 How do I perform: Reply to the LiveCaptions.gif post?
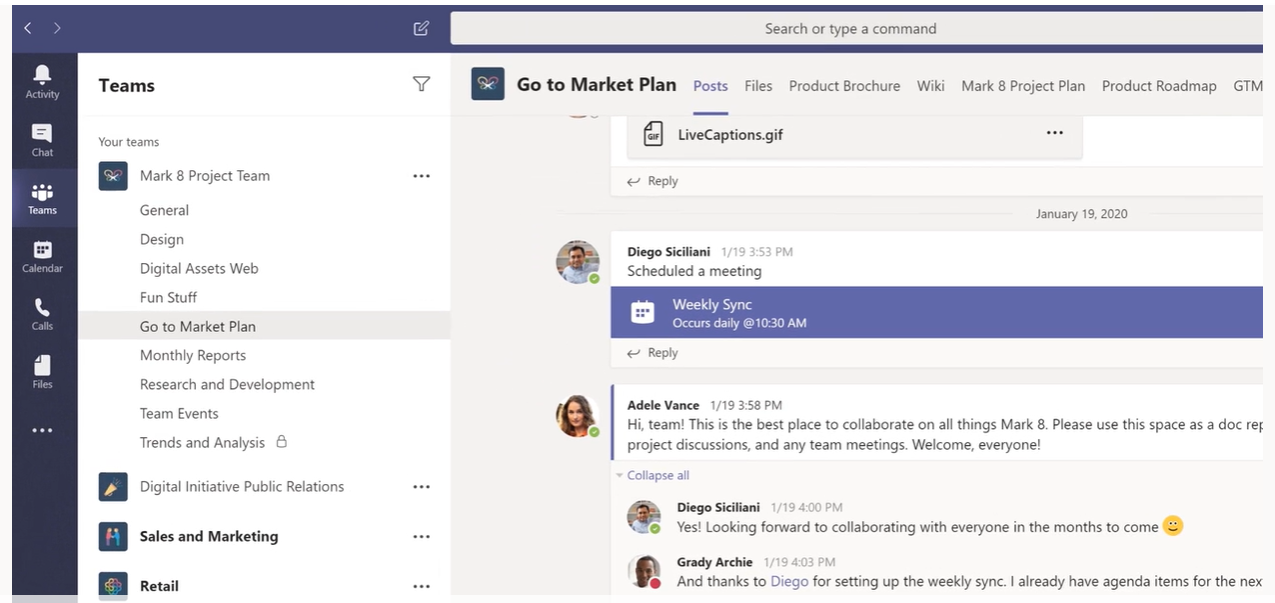pyautogui.click(x=652, y=181)
